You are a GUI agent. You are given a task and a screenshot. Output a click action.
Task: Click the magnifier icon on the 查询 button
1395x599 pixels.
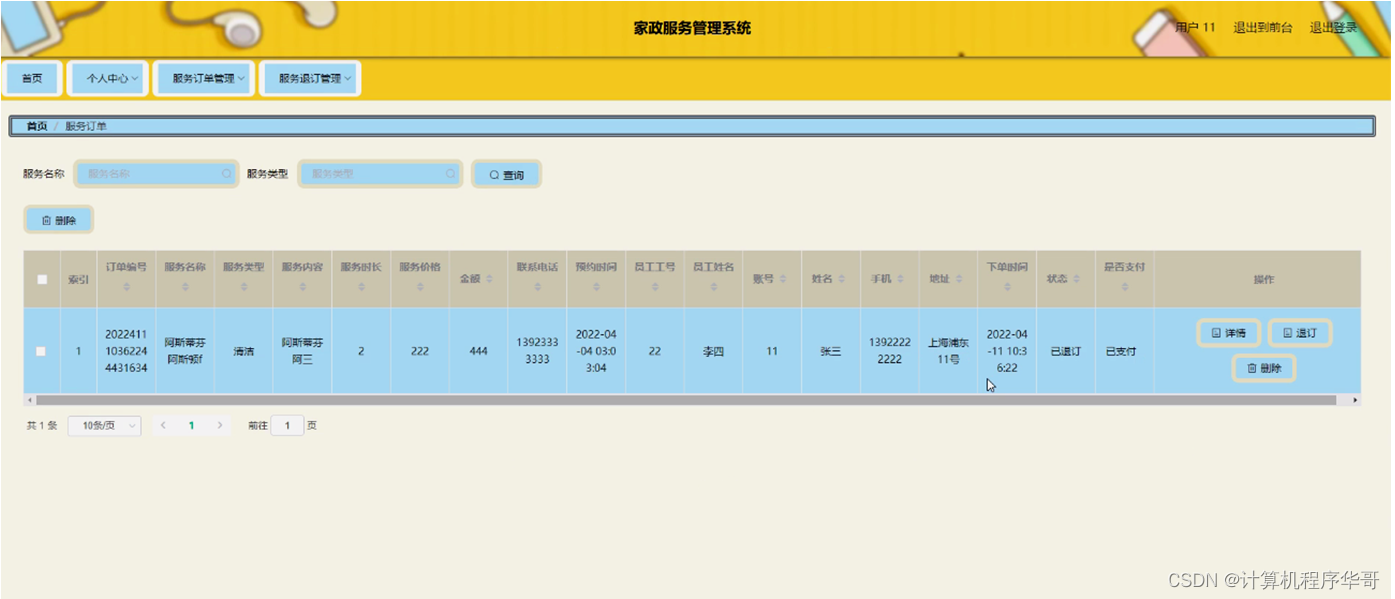tap(494, 175)
